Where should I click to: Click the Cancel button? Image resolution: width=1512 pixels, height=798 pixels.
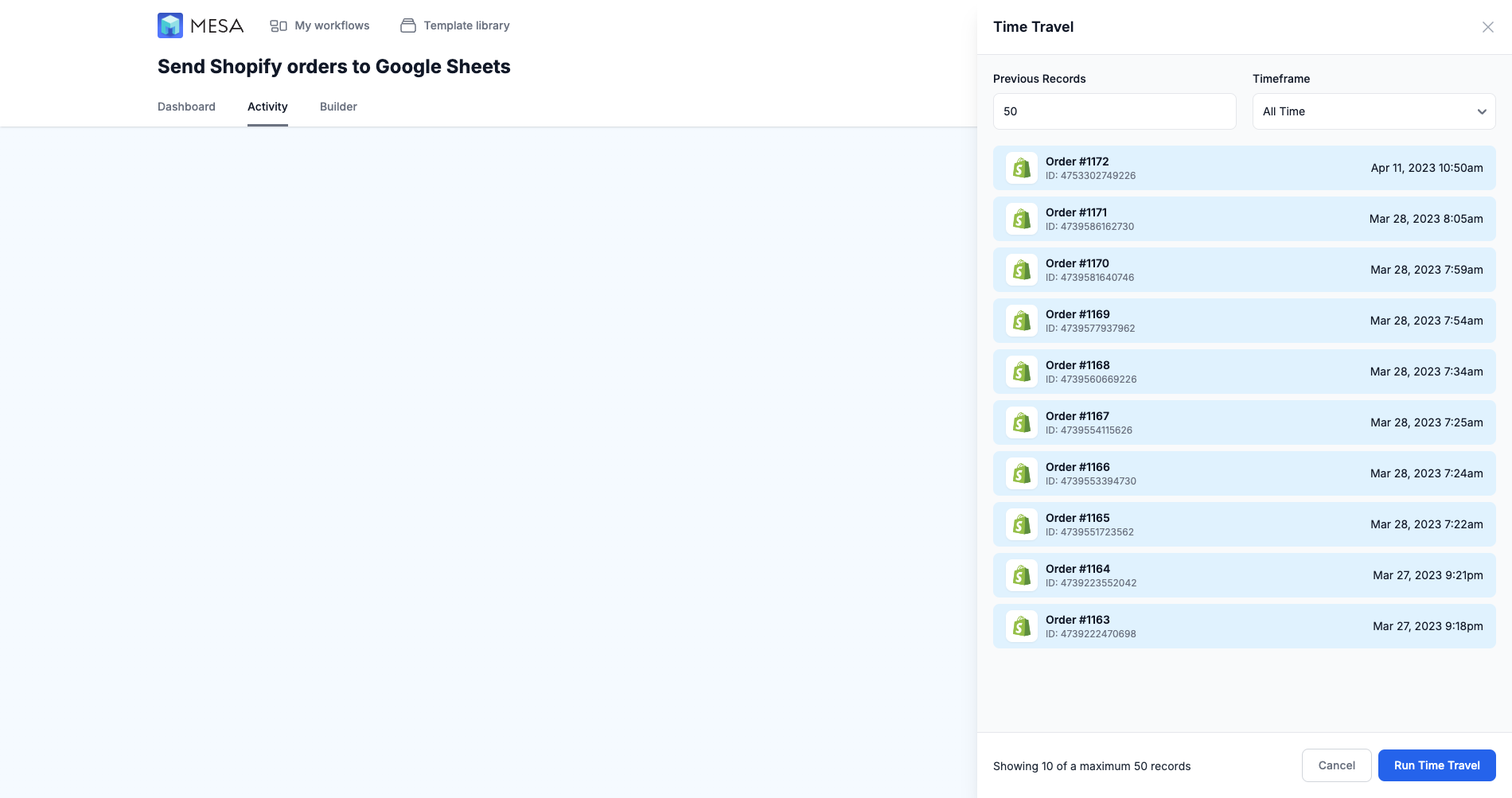1337,765
